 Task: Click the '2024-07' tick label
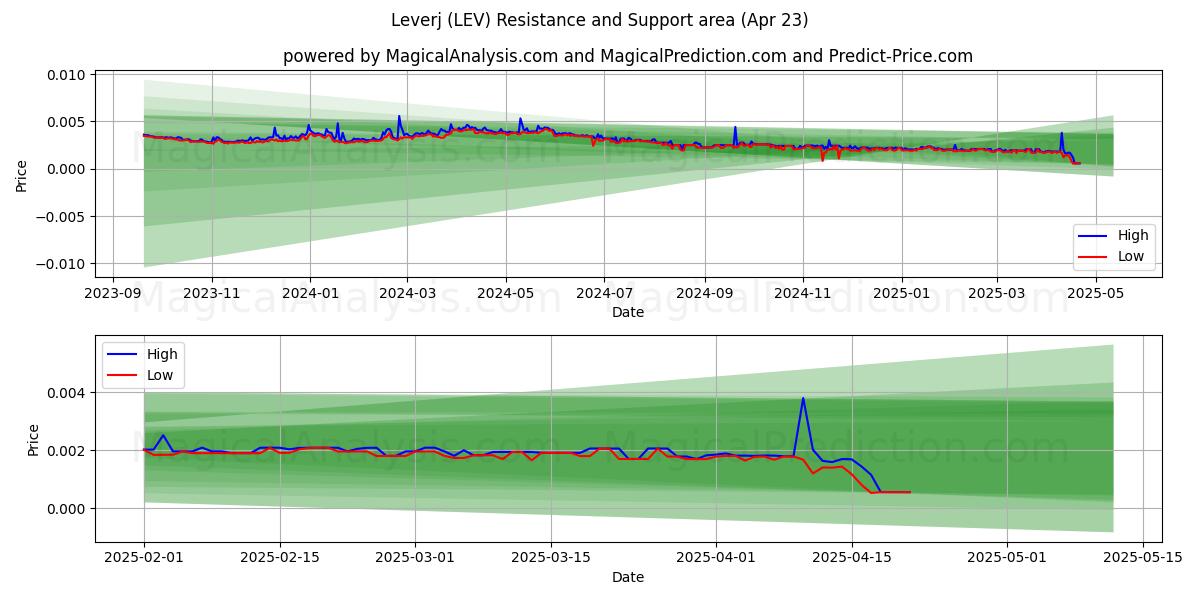pos(604,292)
